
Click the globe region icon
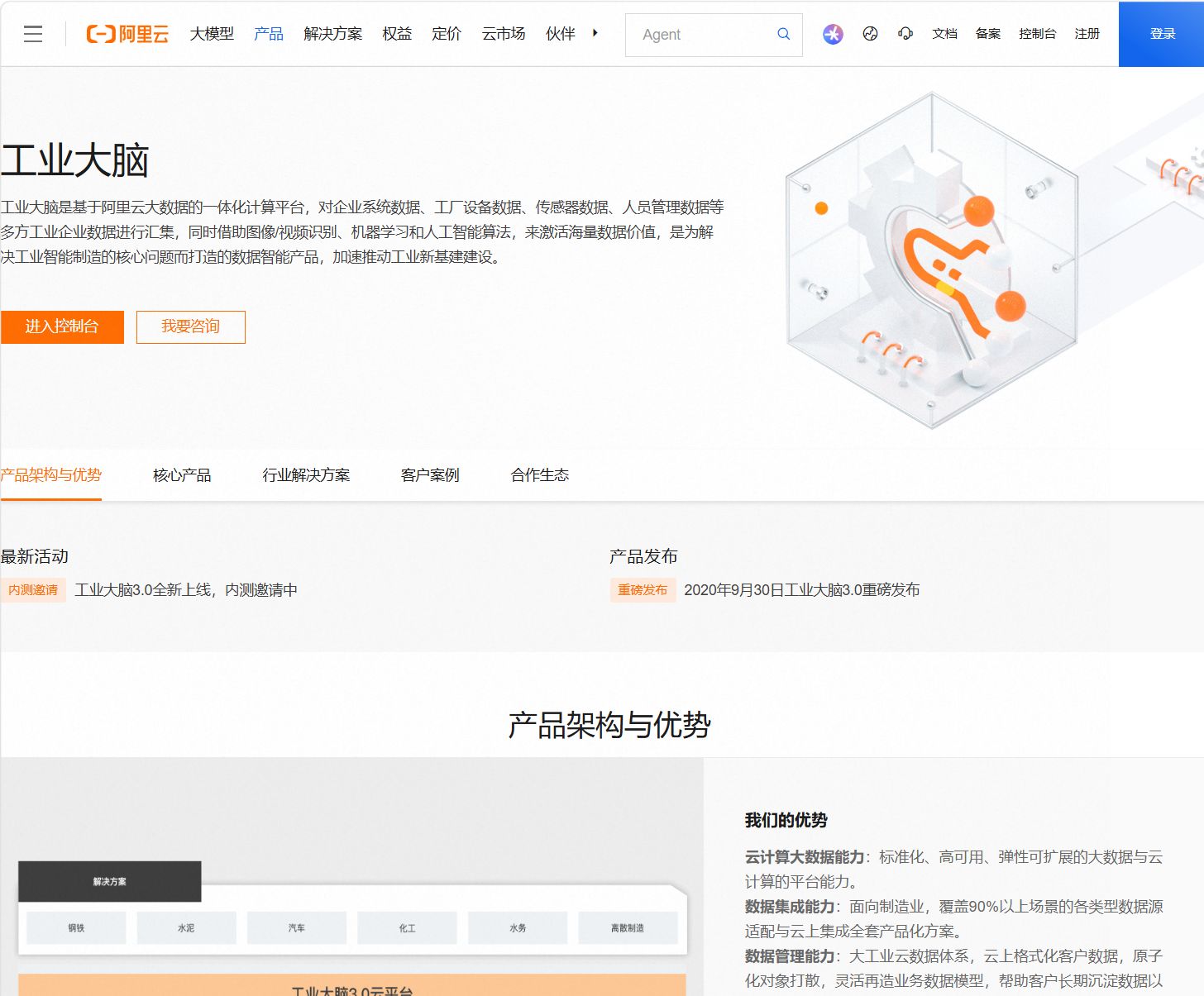click(870, 34)
